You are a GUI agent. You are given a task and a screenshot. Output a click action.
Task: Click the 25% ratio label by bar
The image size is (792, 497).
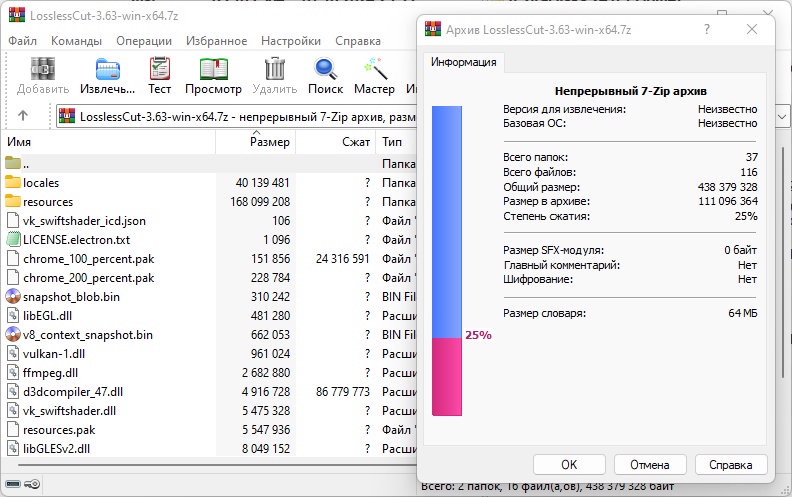[x=478, y=335]
